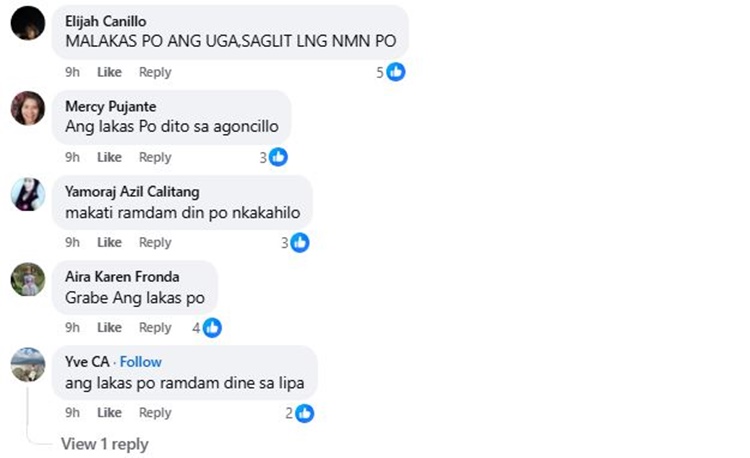Open the like reaction icon on Elijah Canillo's comment

tap(396, 72)
